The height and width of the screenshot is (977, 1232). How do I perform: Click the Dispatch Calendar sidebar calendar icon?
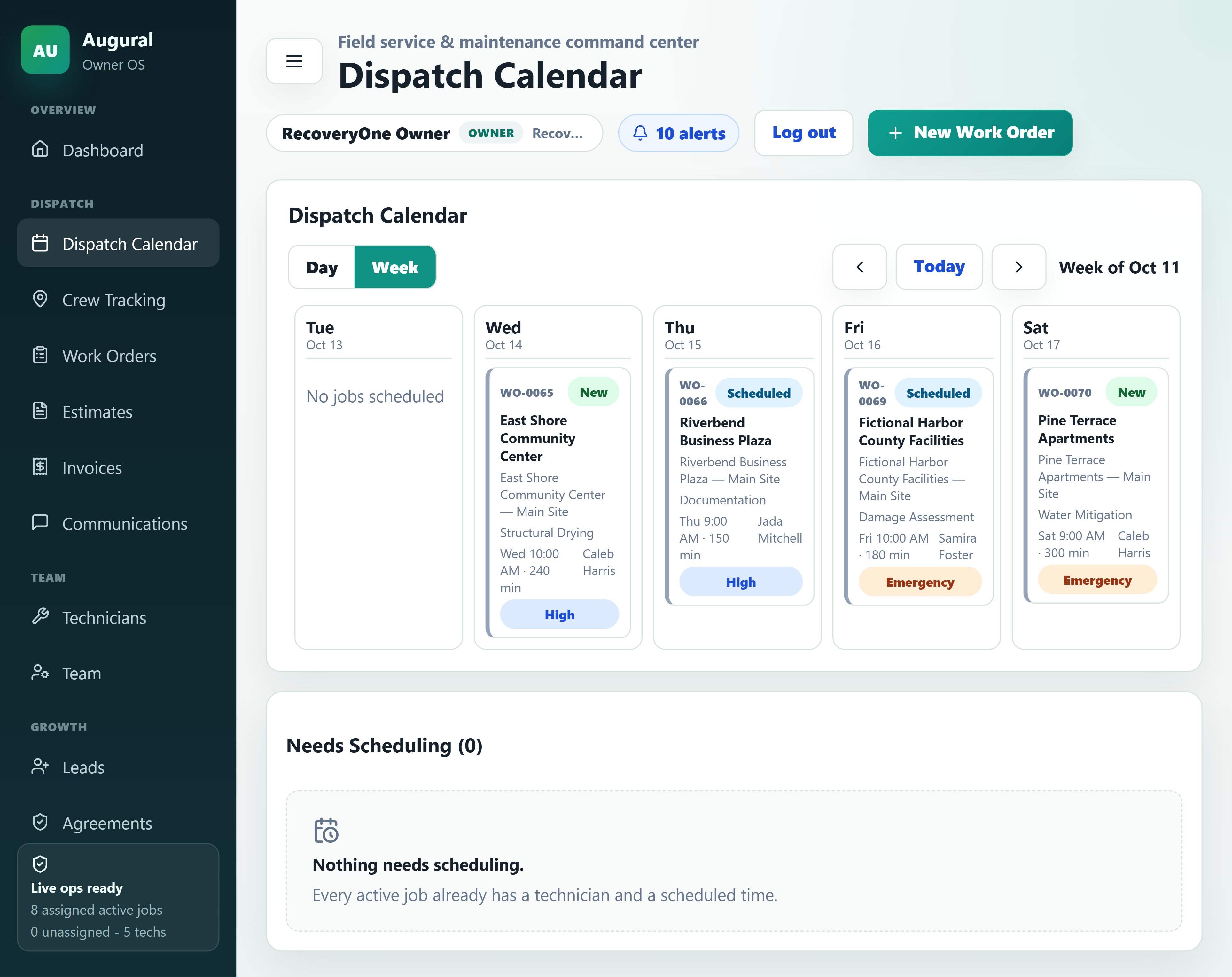click(40, 243)
